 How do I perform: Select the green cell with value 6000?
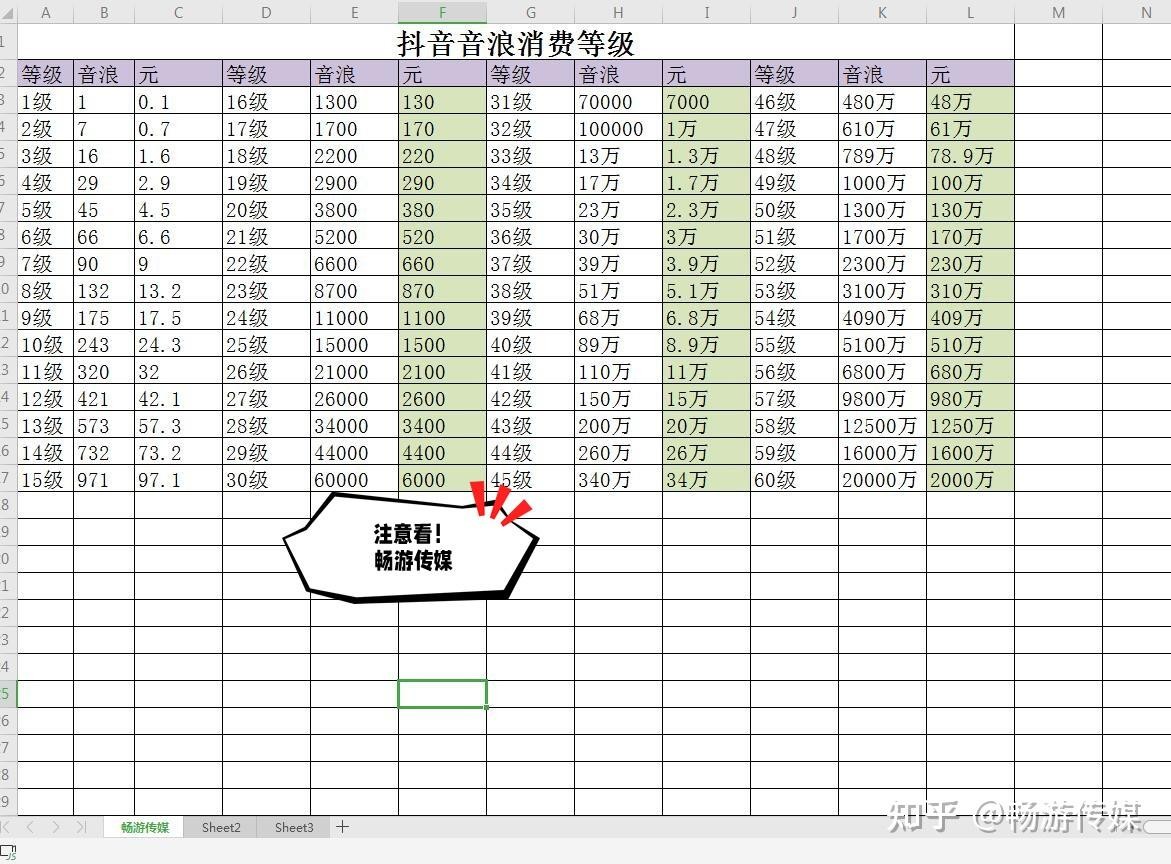pos(442,479)
